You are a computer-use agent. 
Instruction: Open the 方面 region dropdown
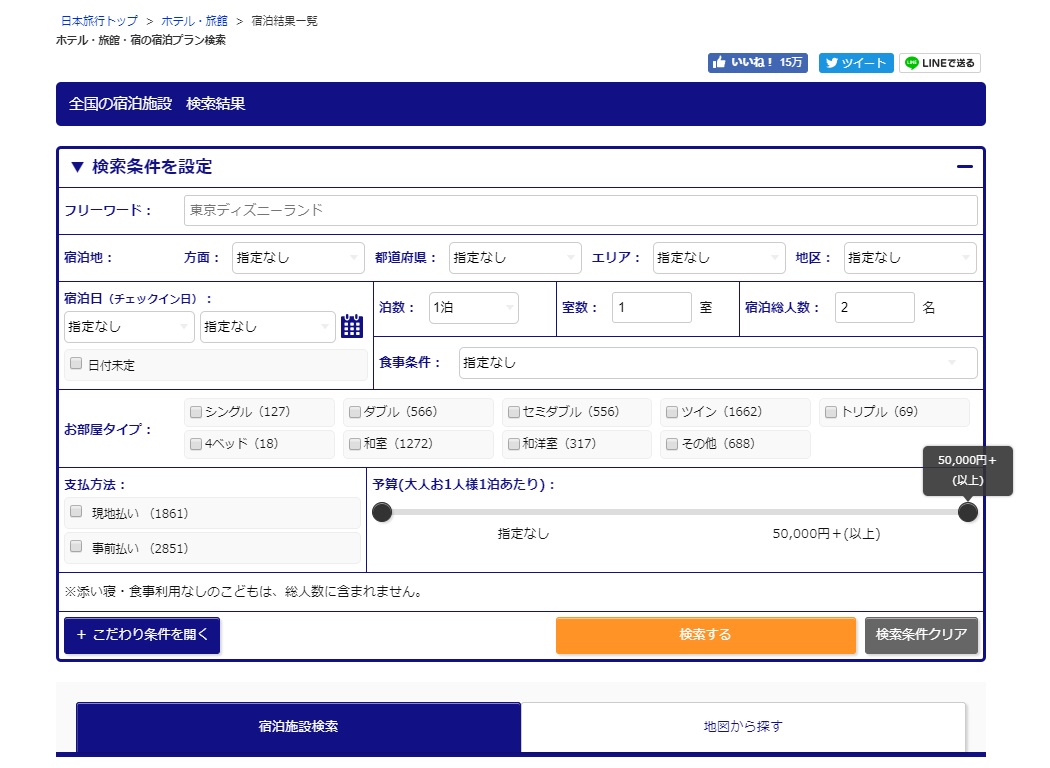click(297, 258)
